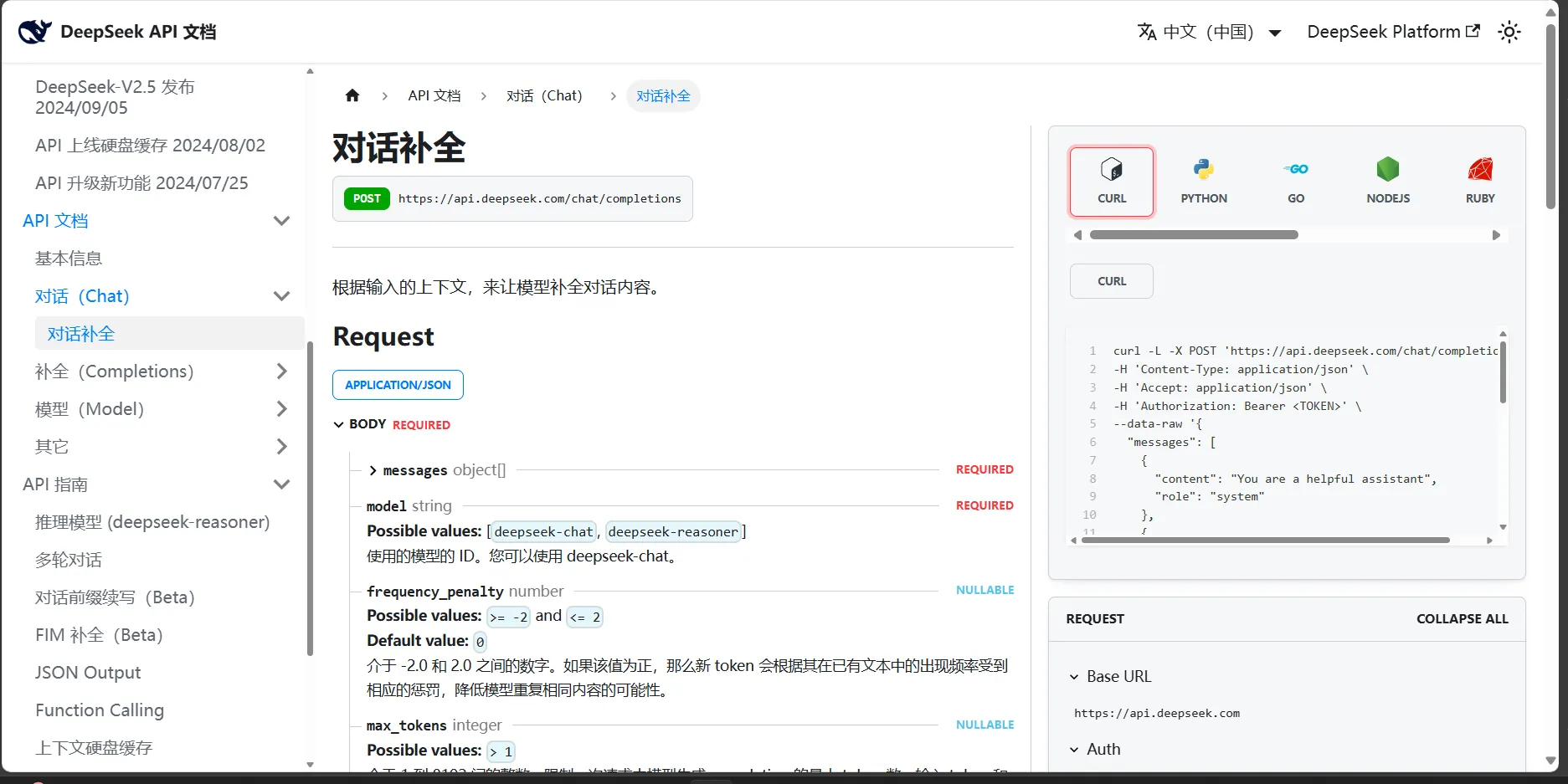Image resolution: width=1568 pixels, height=784 pixels.
Task: Collapse the API 文档 sidebar section
Action: (x=282, y=221)
